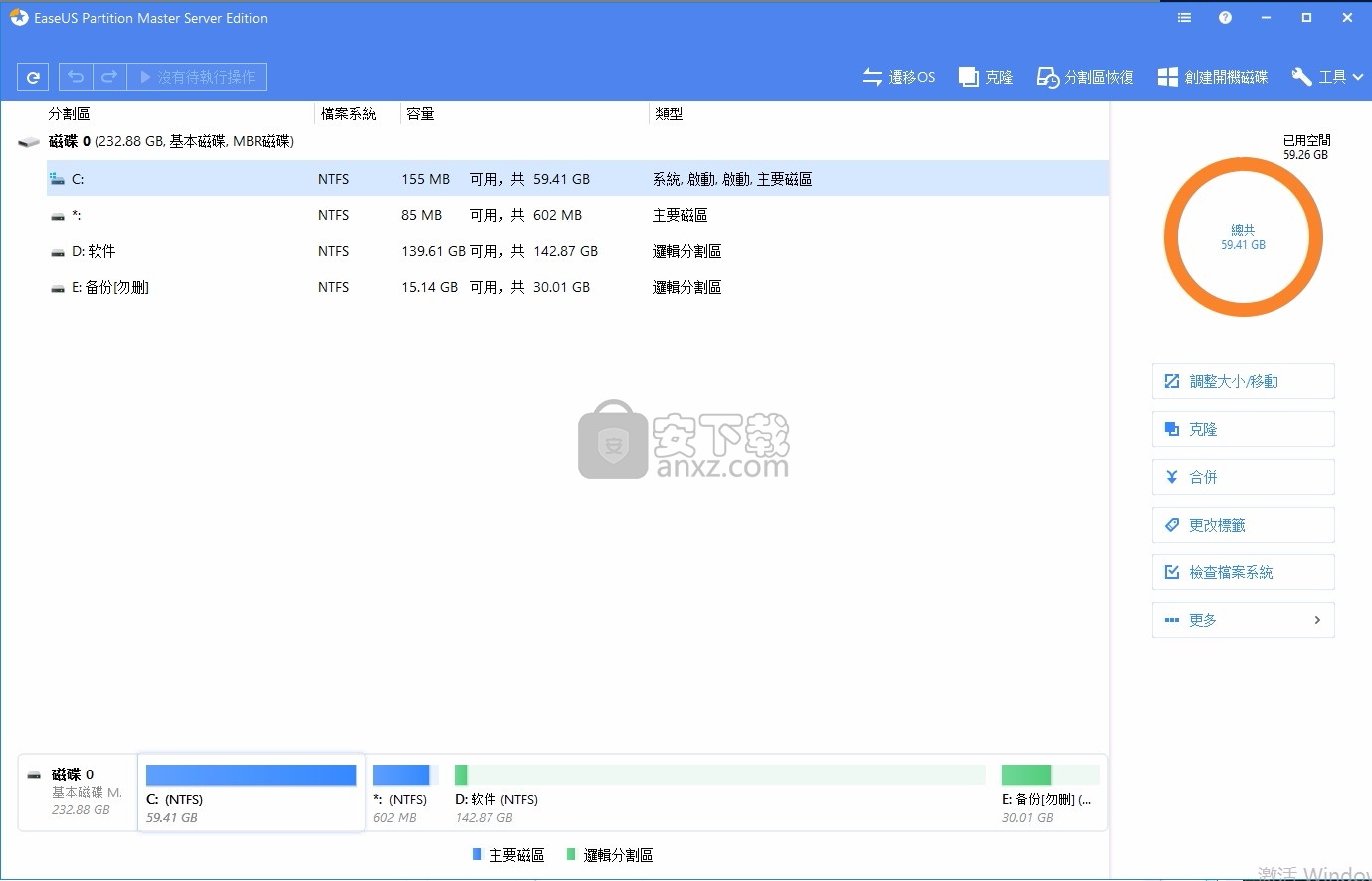This screenshot has height=881, width=1372.
Task: Select the *: 602 MB partition row
Action: click(577, 215)
